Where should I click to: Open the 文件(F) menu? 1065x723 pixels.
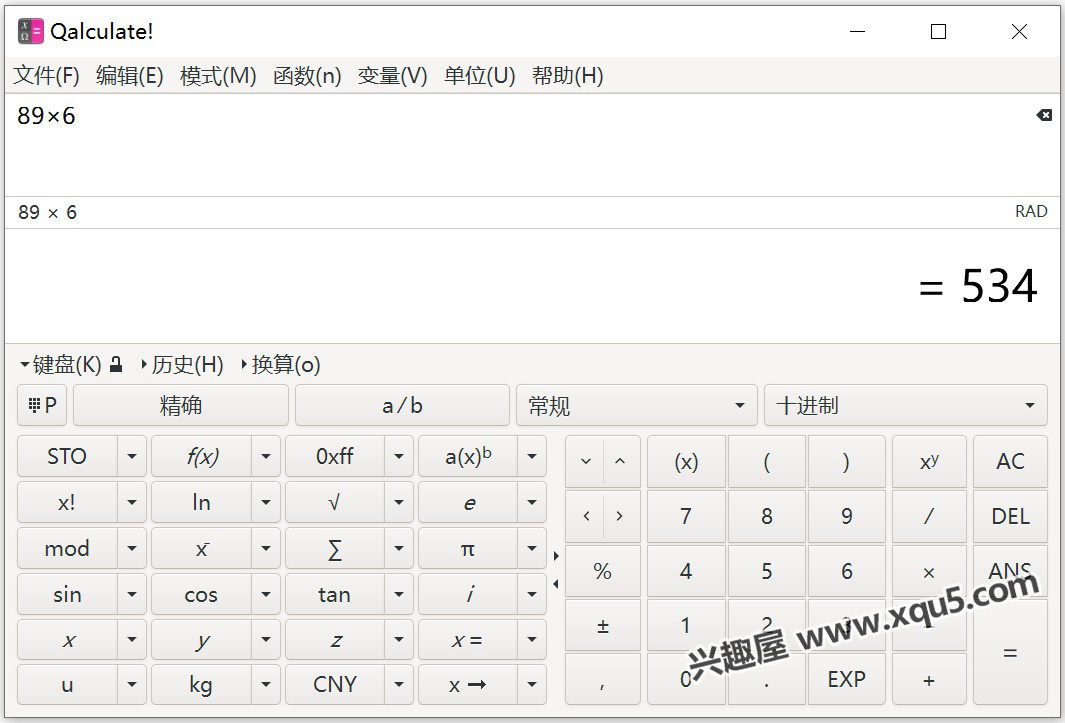(x=46, y=75)
